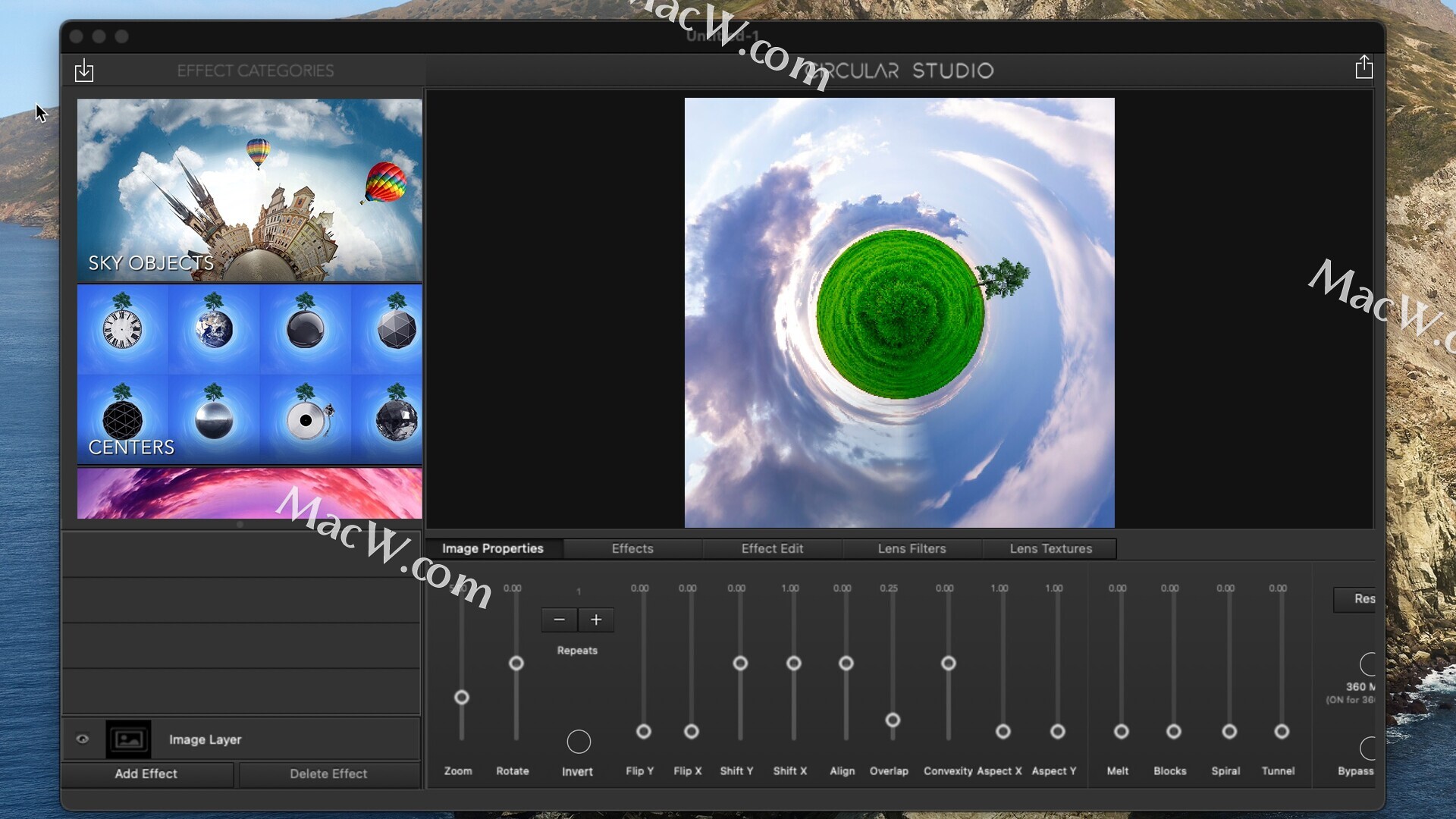The width and height of the screenshot is (1456, 819).
Task: Click the Reset button at right edge
Action: tap(1355, 599)
